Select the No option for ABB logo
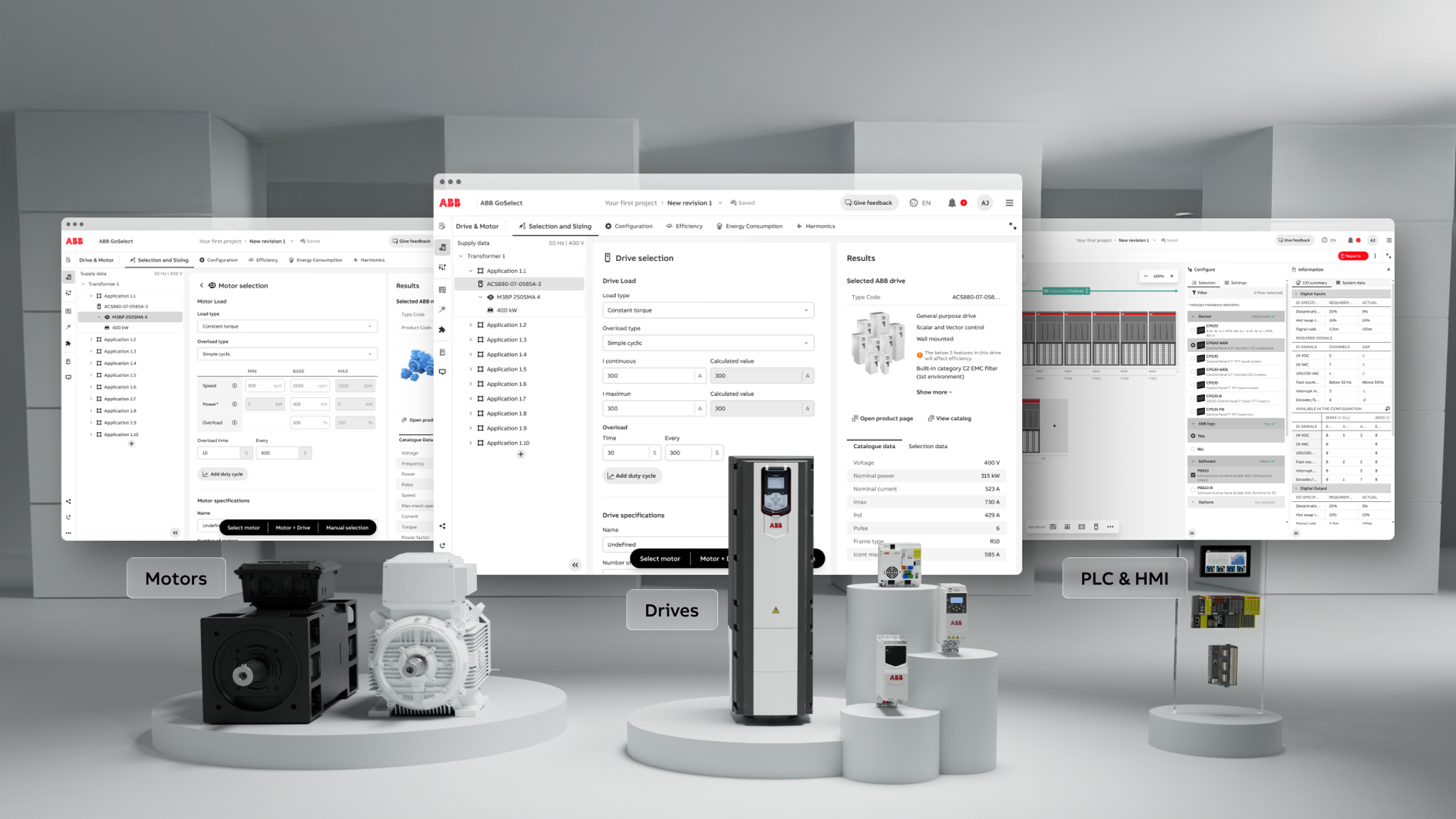This screenshot has width=1456, height=819. pos(1193,449)
